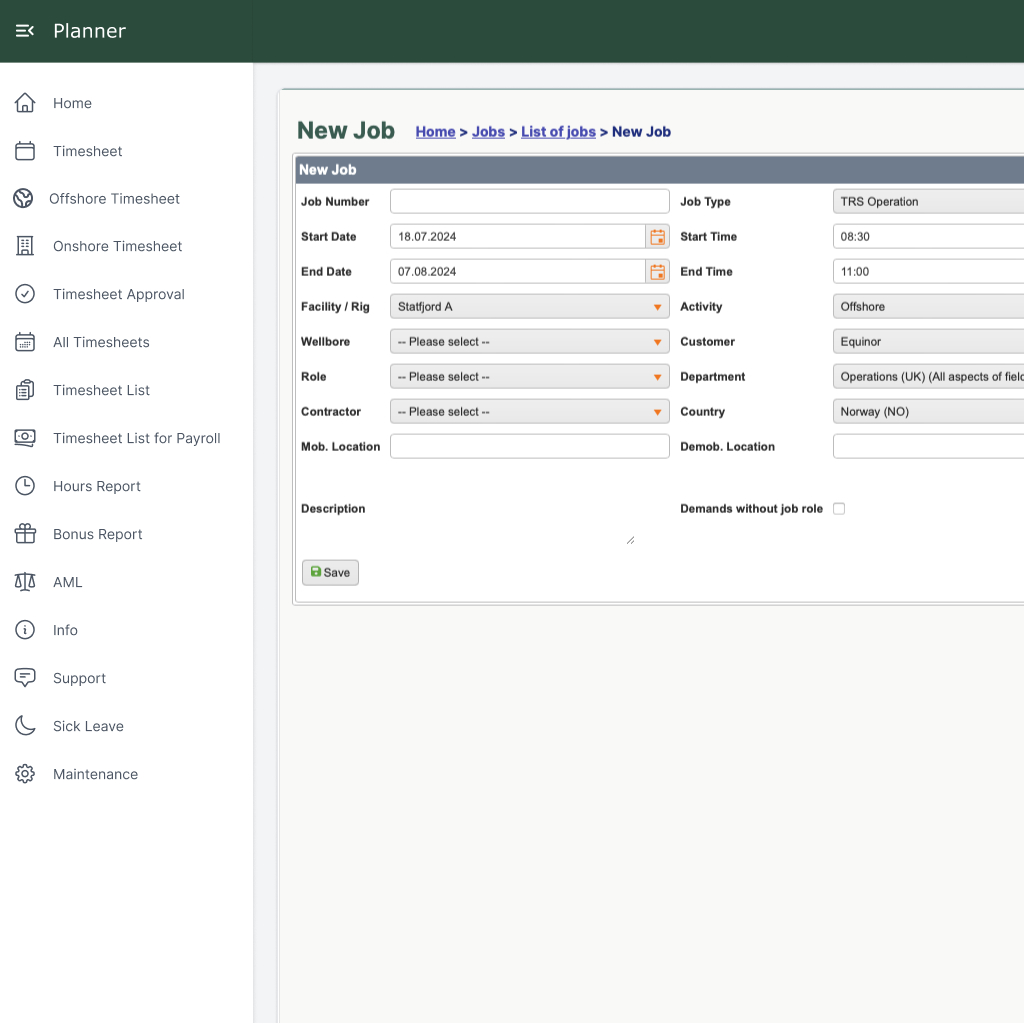Click the Onshore Timesheet building icon

point(23,246)
